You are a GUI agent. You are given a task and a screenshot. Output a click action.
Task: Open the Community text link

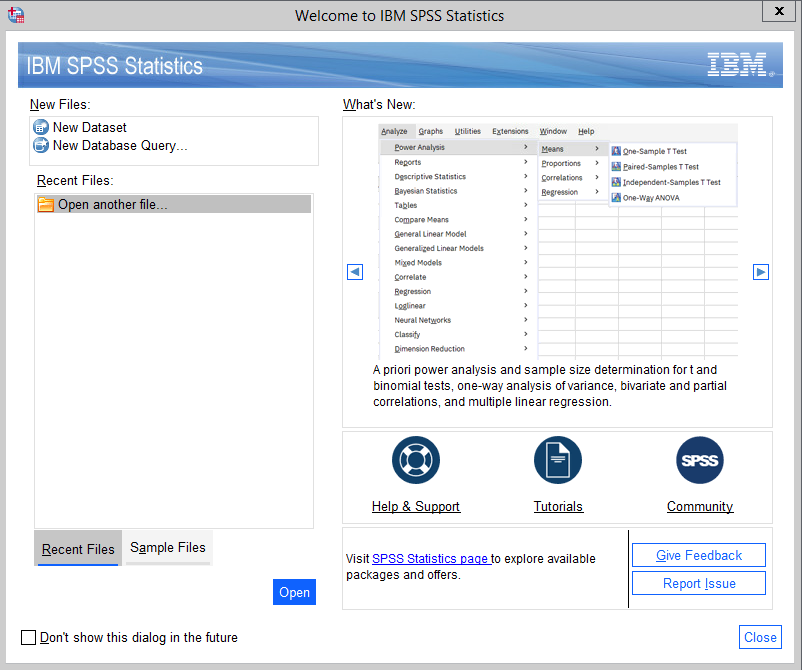[700, 506]
